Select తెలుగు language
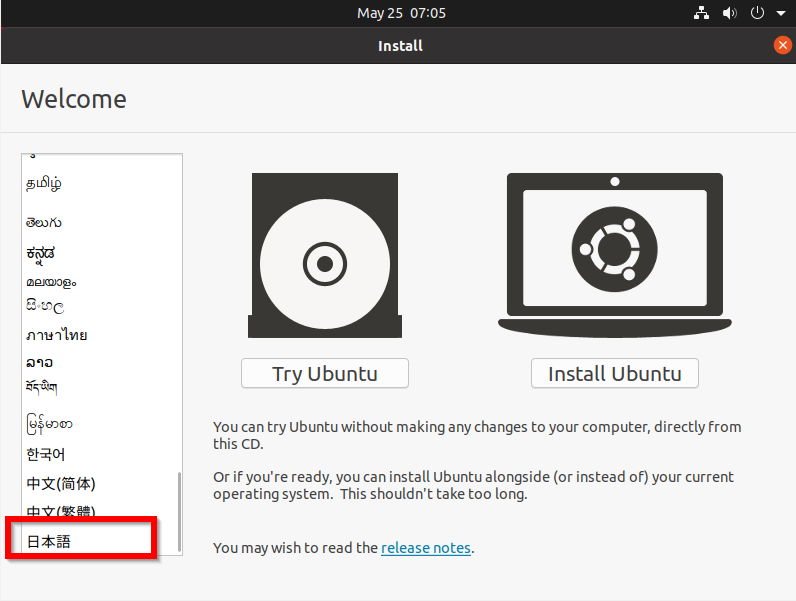Image resolution: width=796 pixels, height=601 pixels. pyautogui.click(x=102, y=223)
